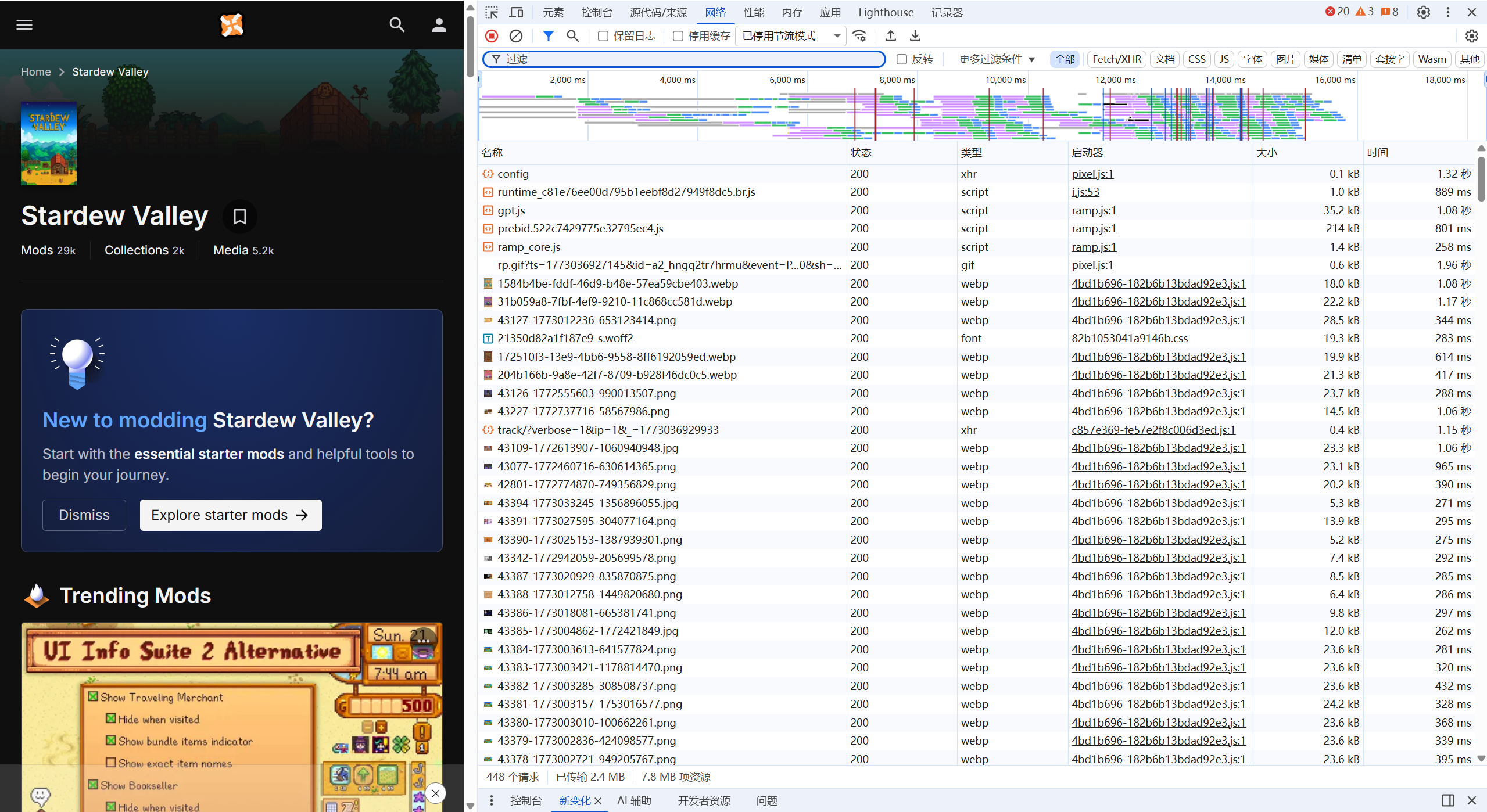Open the hamburger menu on the site

[24, 24]
